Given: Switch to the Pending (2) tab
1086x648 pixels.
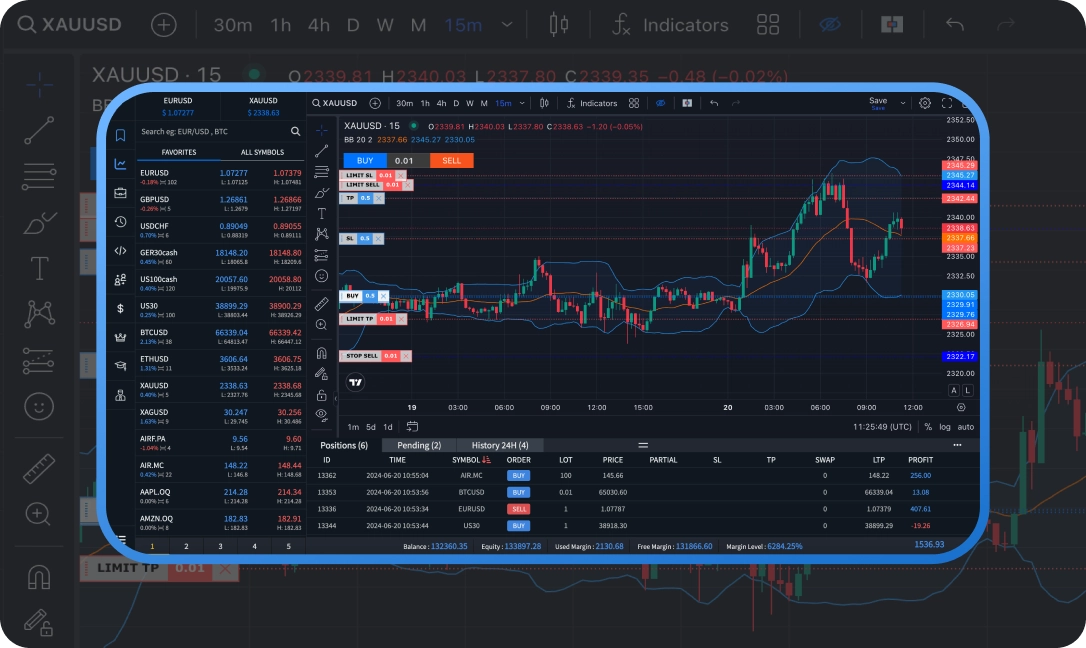Looking at the screenshot, I should [418, 445].
